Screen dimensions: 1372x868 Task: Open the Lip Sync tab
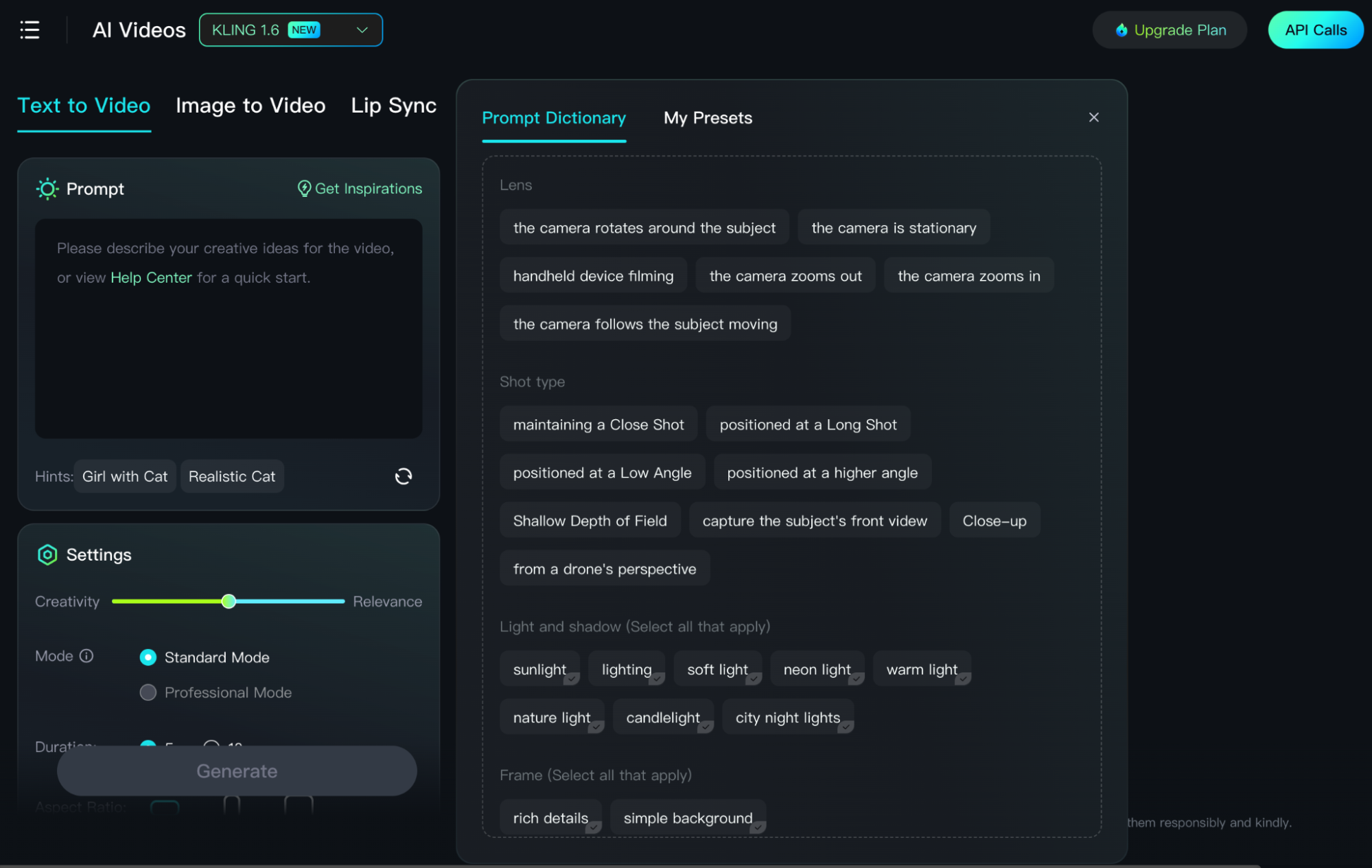[394, 106]
